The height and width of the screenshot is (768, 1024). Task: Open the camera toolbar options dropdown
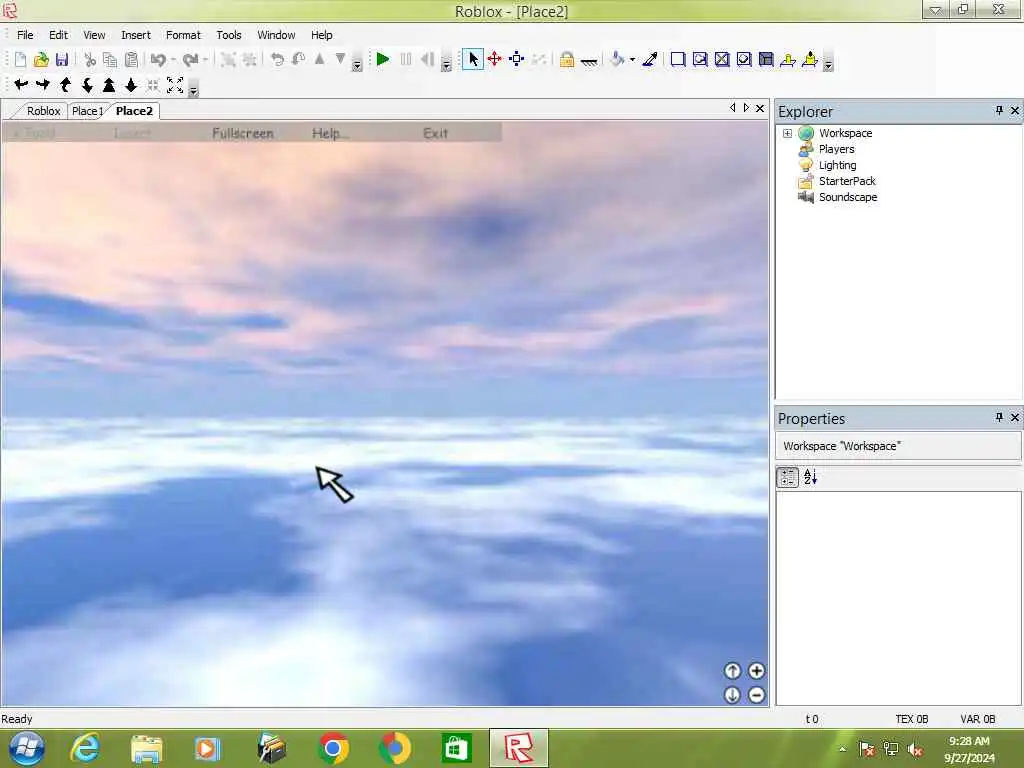point(193,88)
